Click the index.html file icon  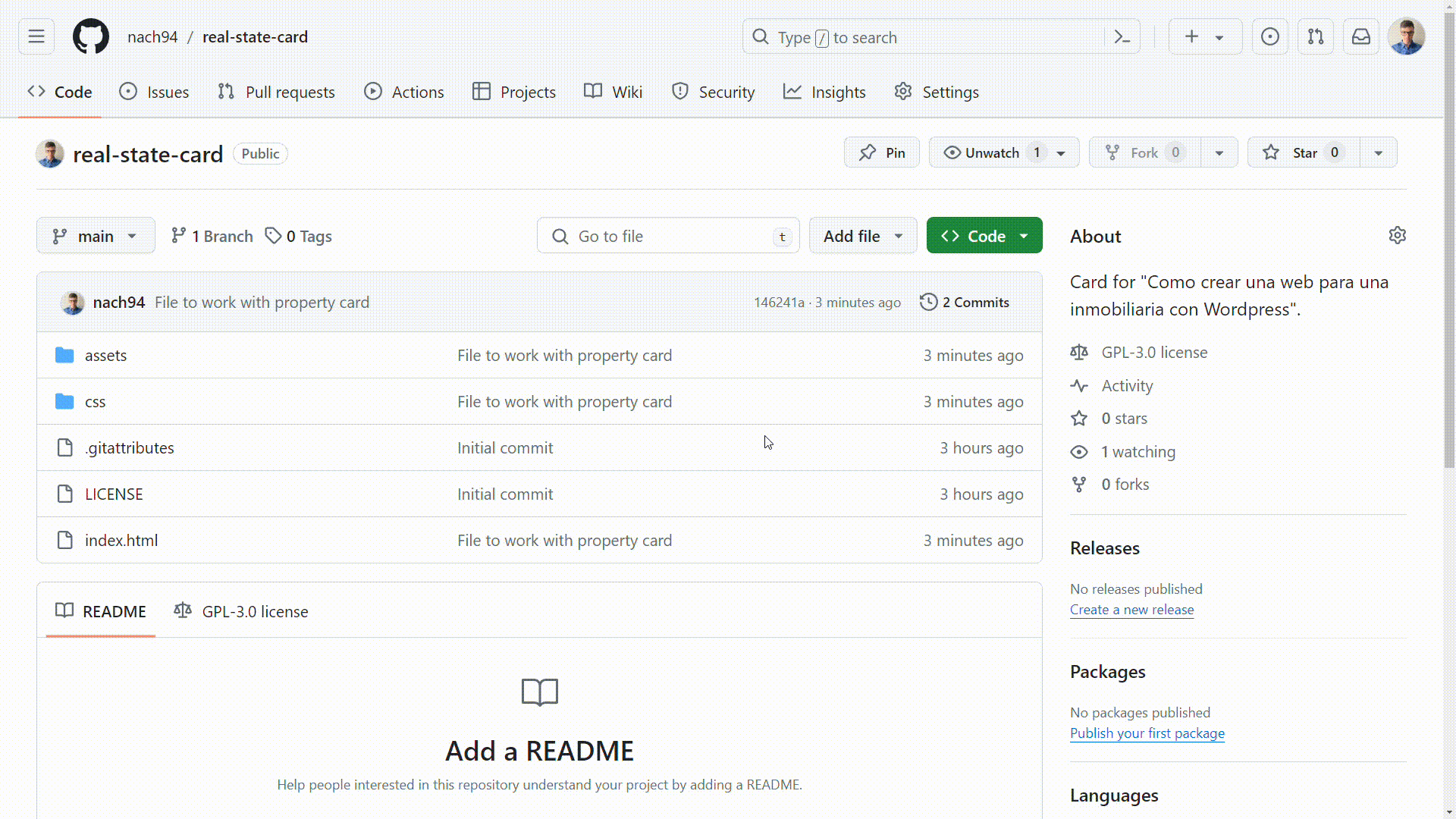tap(64, 540)
